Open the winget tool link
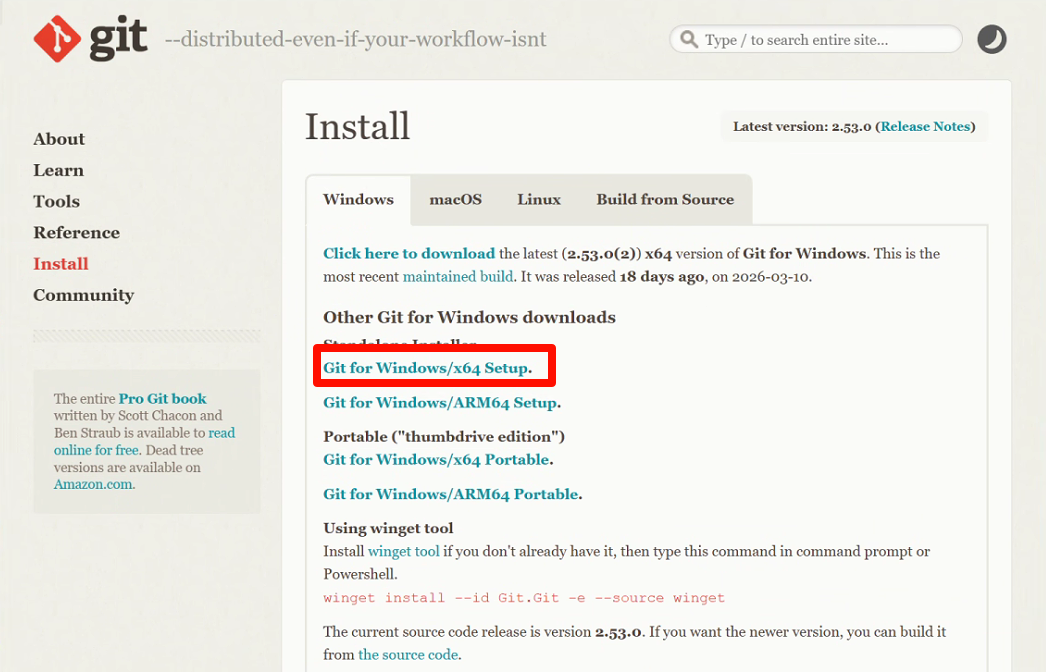The width and height of the screenshot is (1046, 672). pos(404,551)
